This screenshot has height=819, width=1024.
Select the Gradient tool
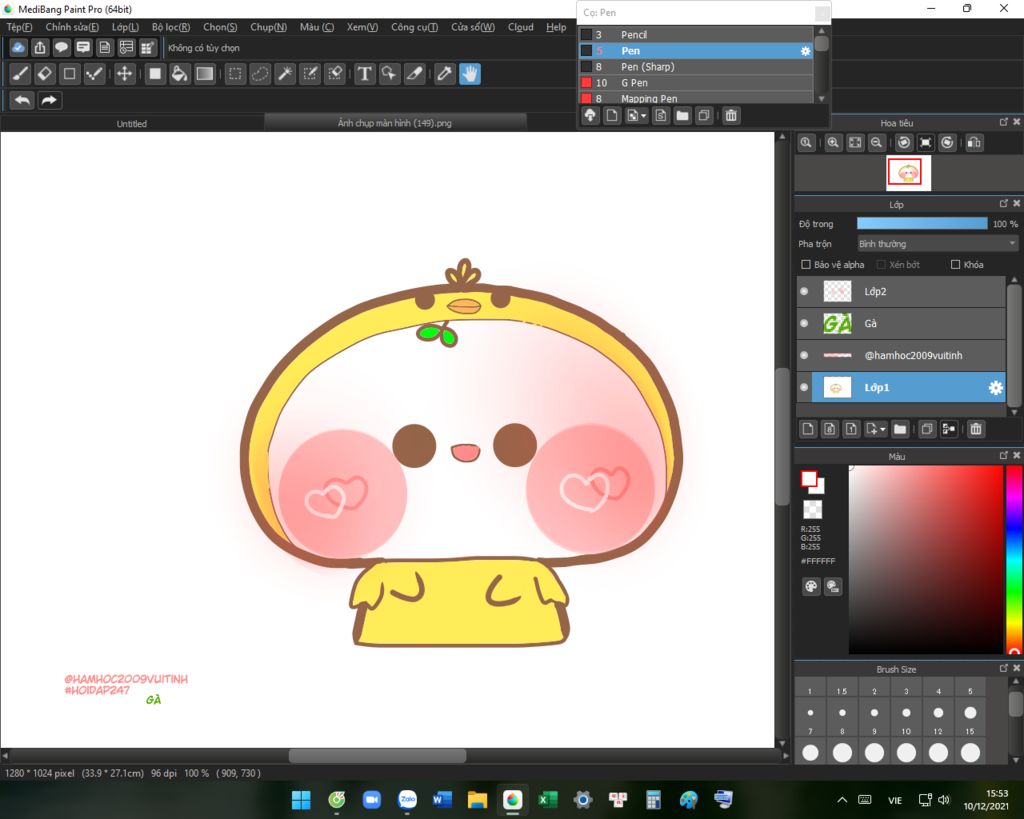click(205, 74)
